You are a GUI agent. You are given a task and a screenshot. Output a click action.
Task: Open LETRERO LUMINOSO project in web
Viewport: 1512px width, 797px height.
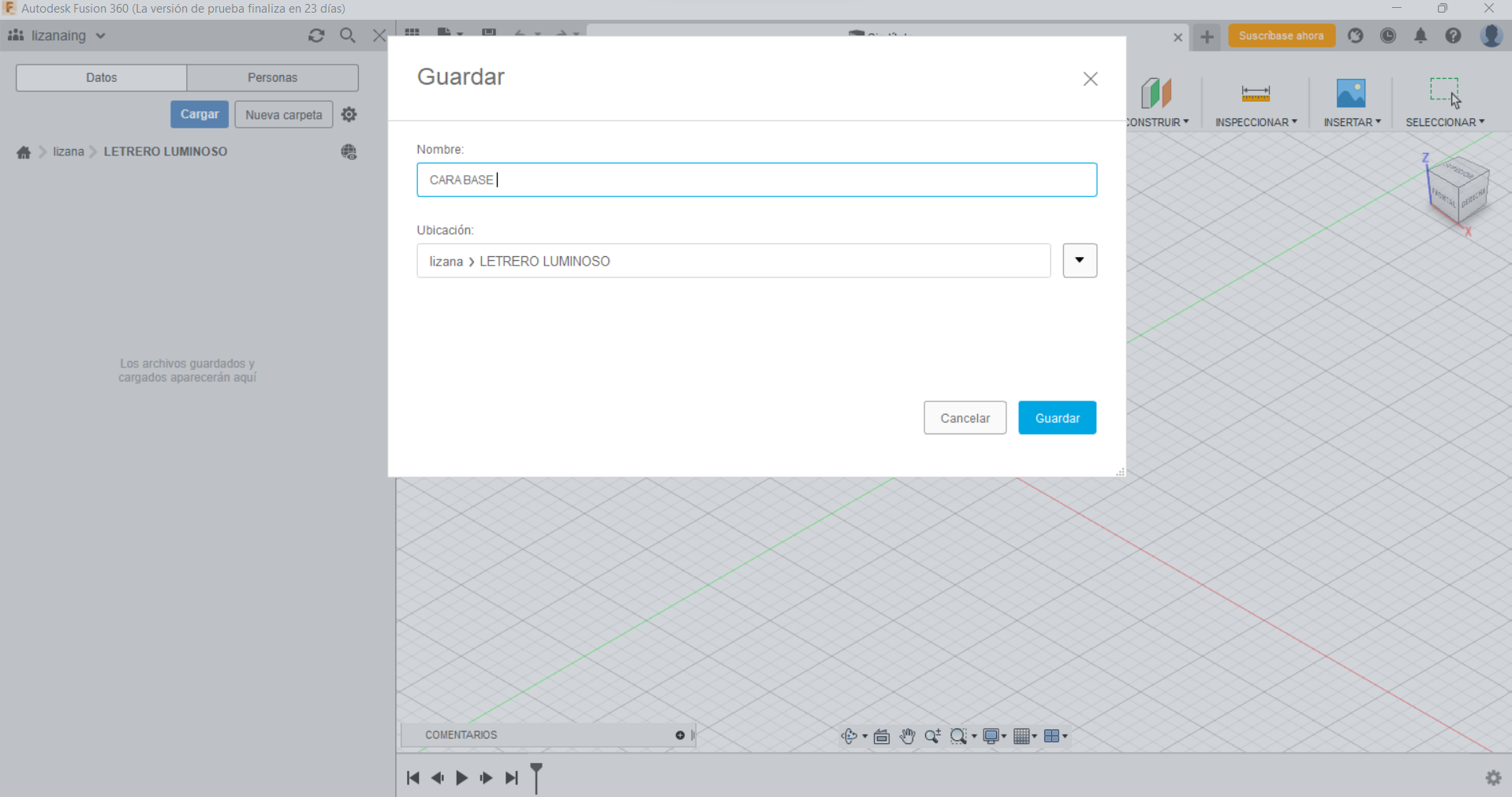[x=349, y=151]
